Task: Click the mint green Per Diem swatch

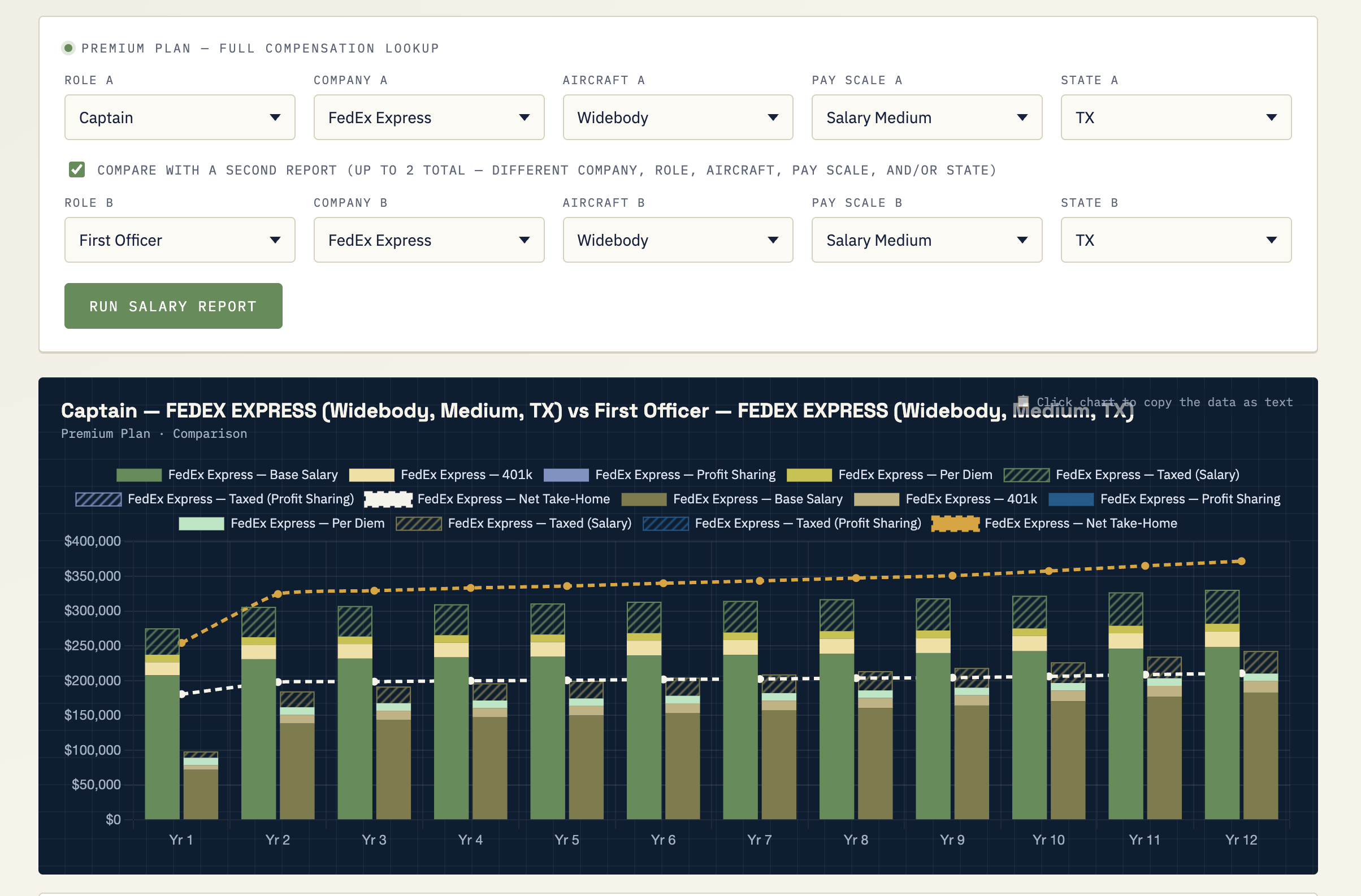Action: pos(201,524)
